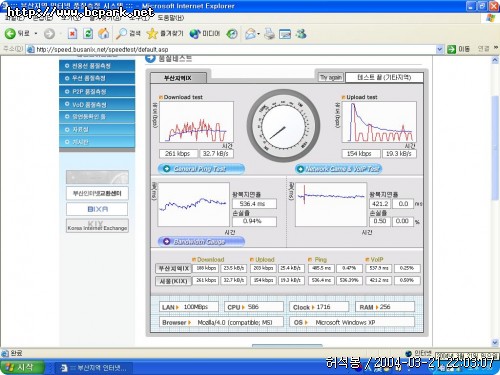
Task: Click the Clock 1716 info field
Action: [x=319, y=307]
